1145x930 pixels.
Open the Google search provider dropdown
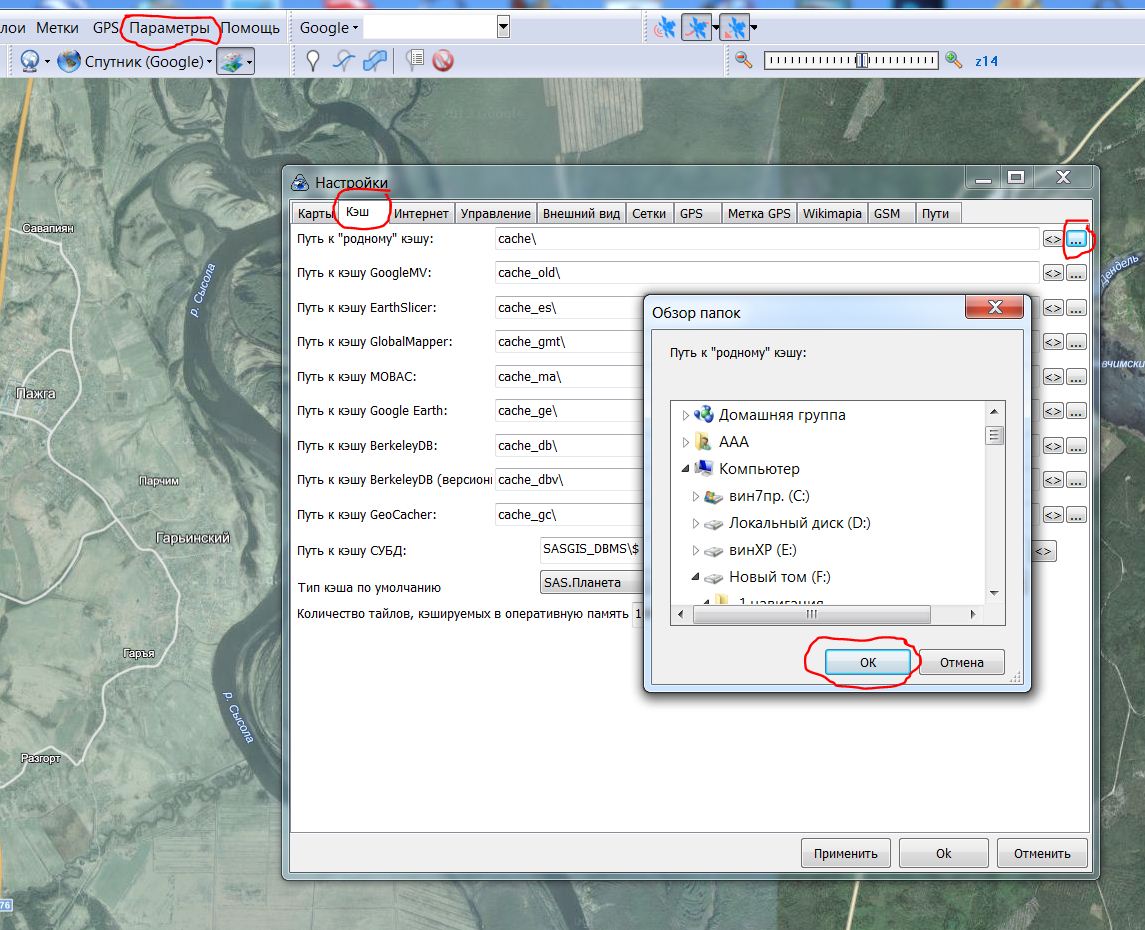pos(329,28)
